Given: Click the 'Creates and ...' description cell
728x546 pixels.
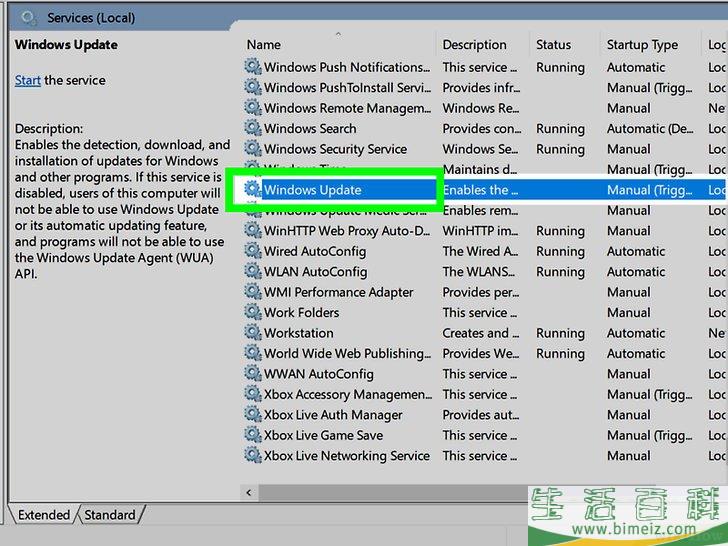Looking at the screenshot, I should tap(481, 333).
